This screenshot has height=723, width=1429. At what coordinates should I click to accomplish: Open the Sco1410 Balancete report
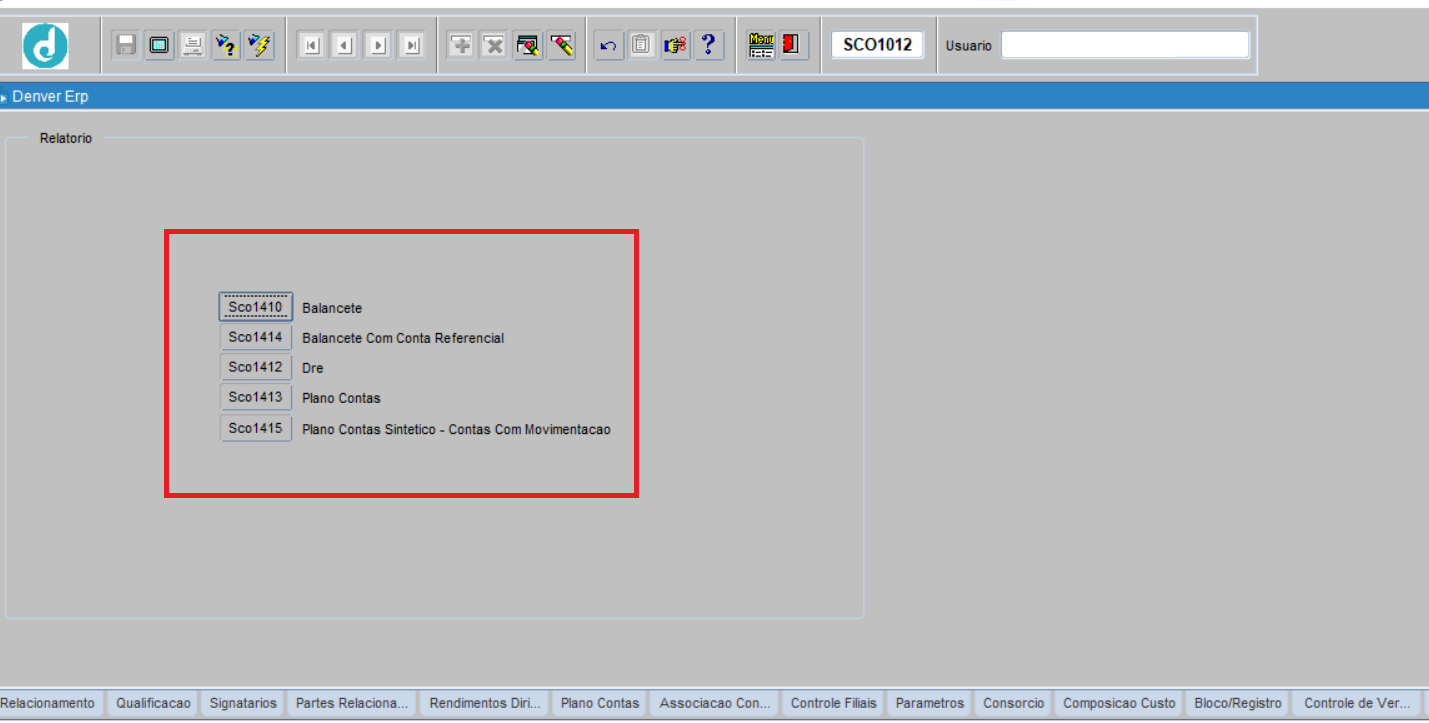click(x=256, y=307)
